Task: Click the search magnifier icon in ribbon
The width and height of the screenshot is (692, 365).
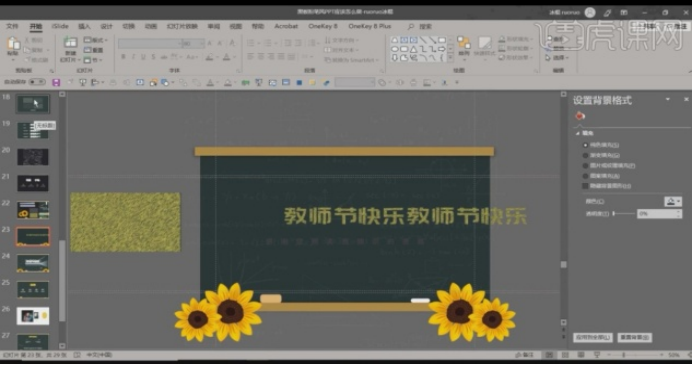Action: [411, 26]
